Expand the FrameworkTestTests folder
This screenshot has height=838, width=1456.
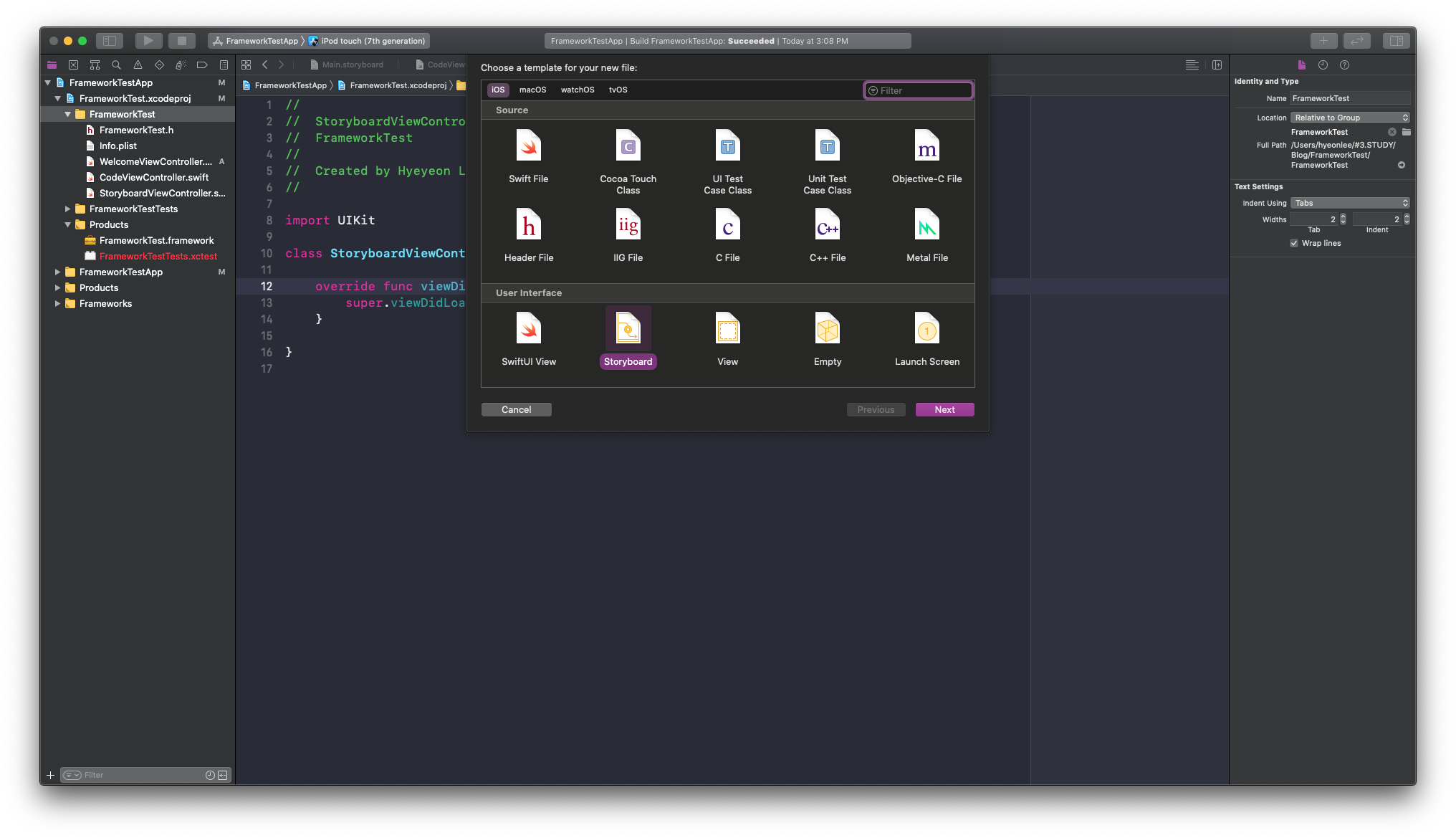[x=68, y=209]
